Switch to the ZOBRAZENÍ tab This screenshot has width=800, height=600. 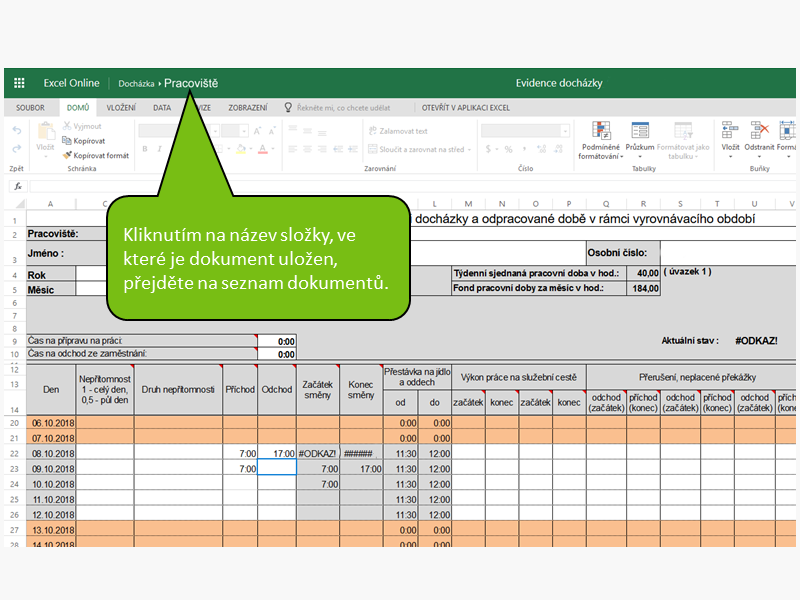pos(247,107)
